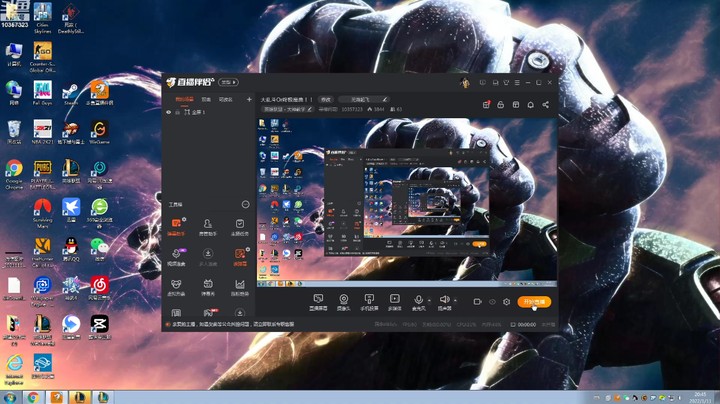Viewport: 720px width, 404px height.
Task: Open the mode pill next to app logo
Action: (x=228, y=82)
